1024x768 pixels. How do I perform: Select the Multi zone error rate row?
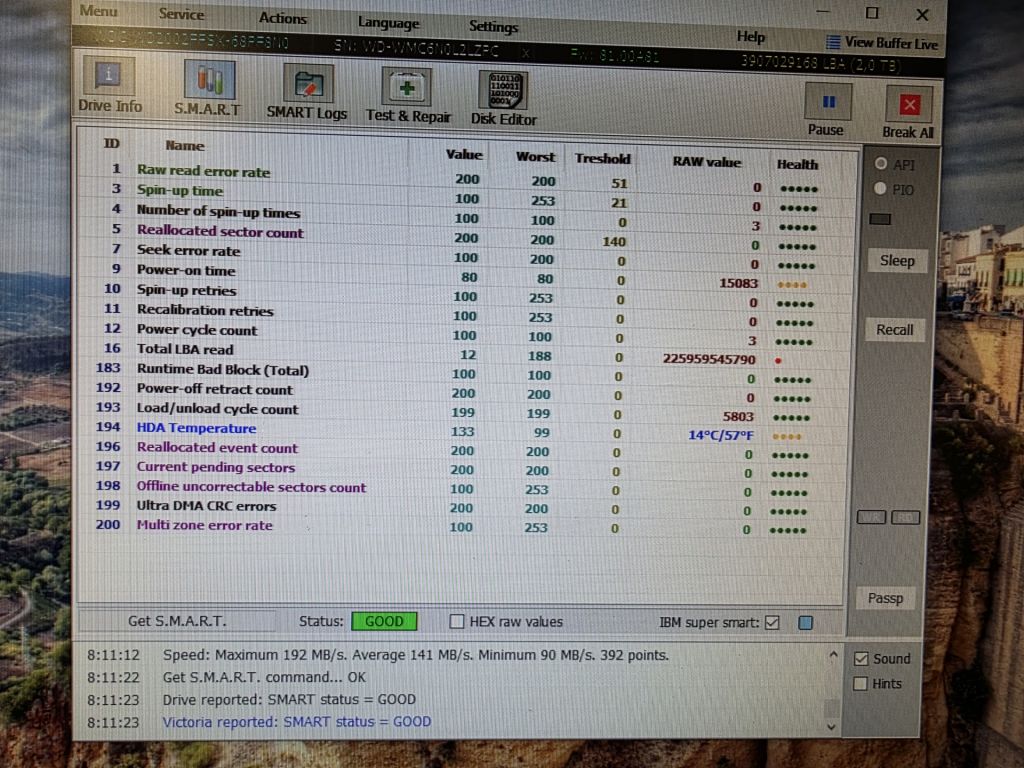pyautogui.click(x=462, y=526)
